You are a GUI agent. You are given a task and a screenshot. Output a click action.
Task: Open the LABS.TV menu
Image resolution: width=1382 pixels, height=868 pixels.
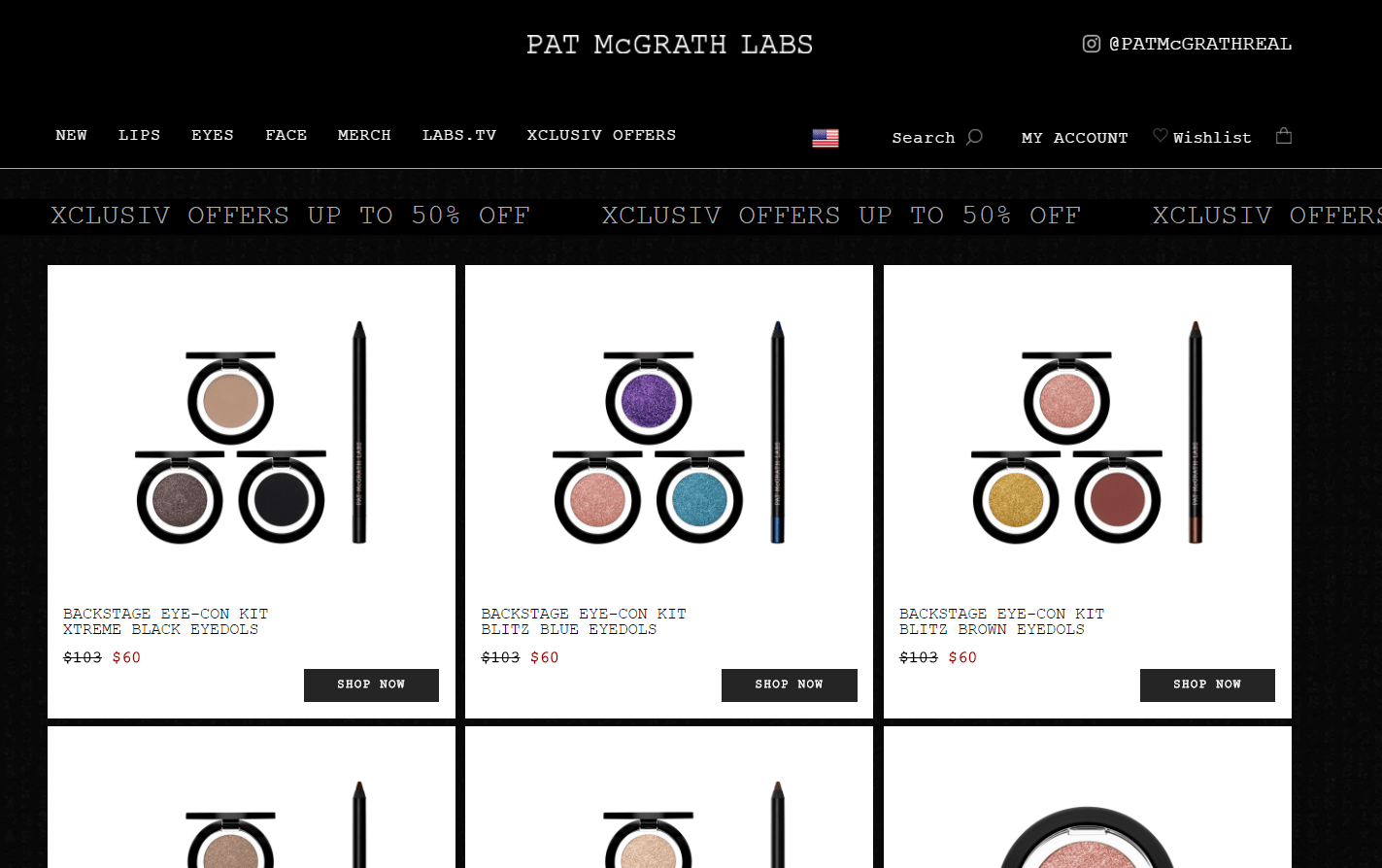point(459,135)
